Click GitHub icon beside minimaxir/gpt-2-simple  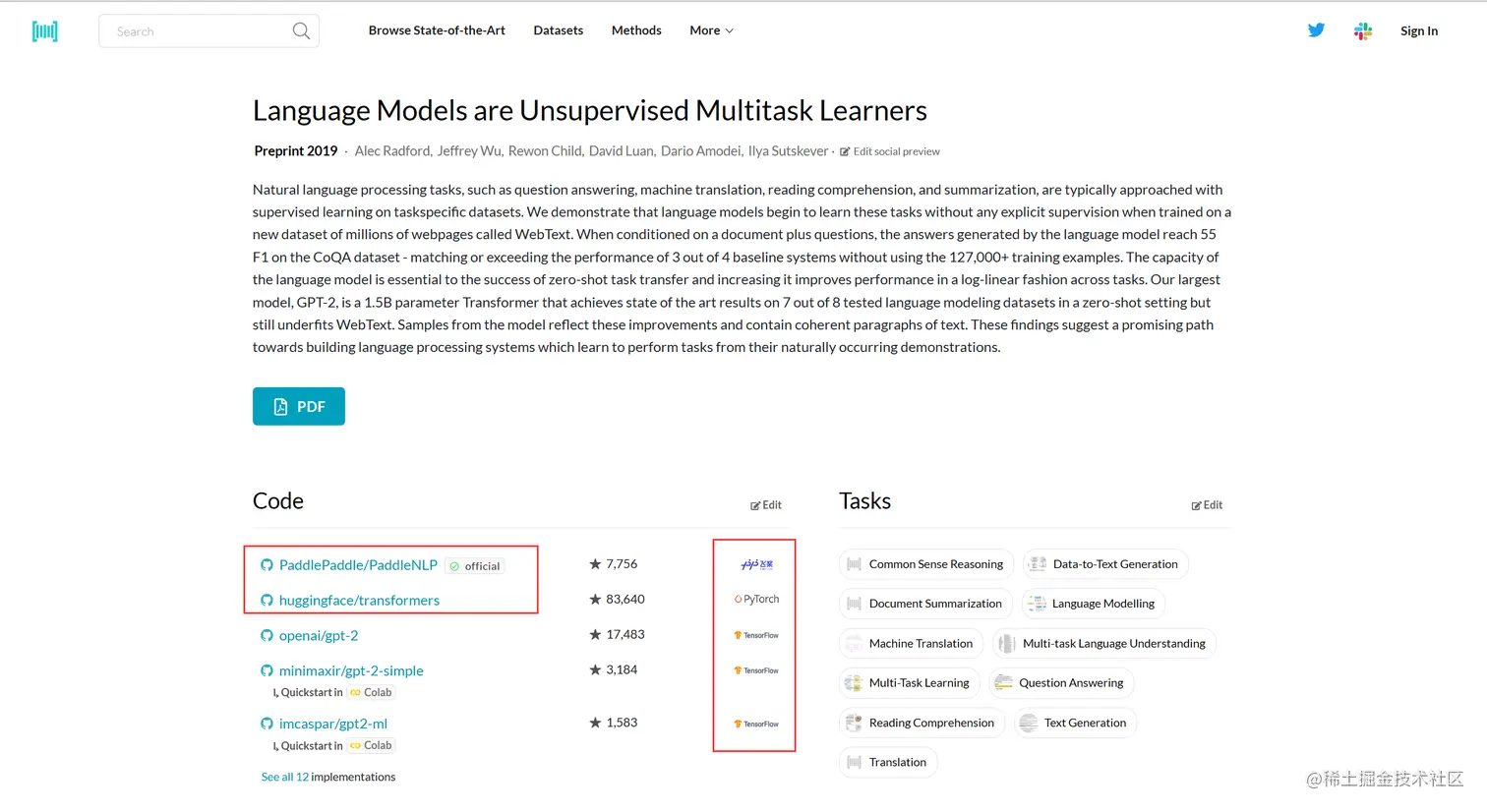click(267, 671)
